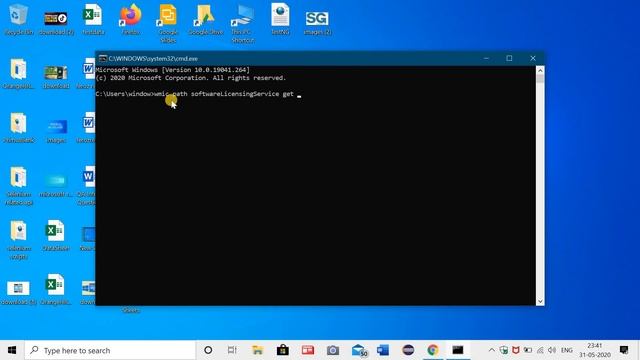Open the Action Center notifications icon

tap(624, 350)
